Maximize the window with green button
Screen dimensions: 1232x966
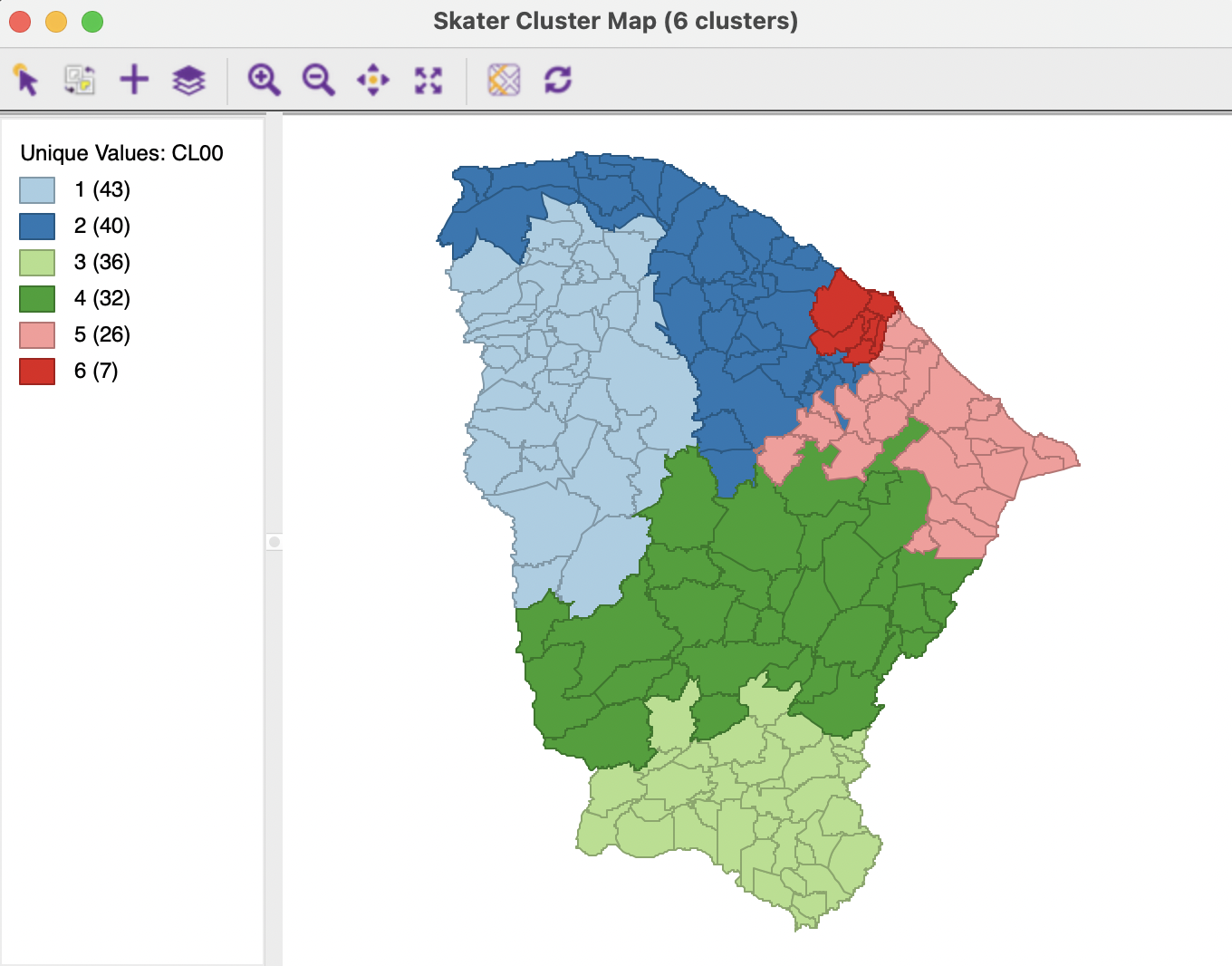tap(92, 21)
